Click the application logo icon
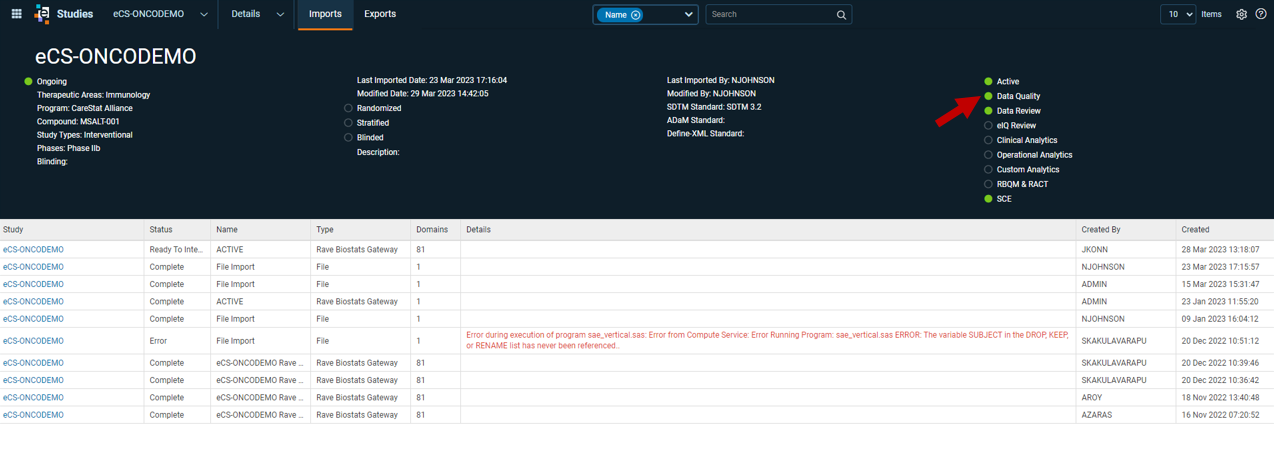Viewport: 1274px width, 451px height. (41, 14)
